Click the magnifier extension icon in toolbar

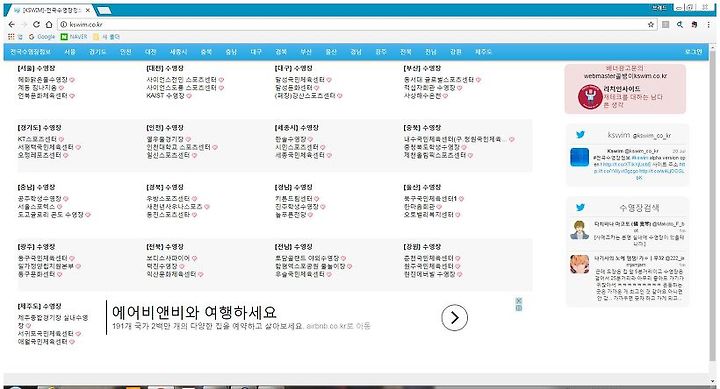pos(680,24)
